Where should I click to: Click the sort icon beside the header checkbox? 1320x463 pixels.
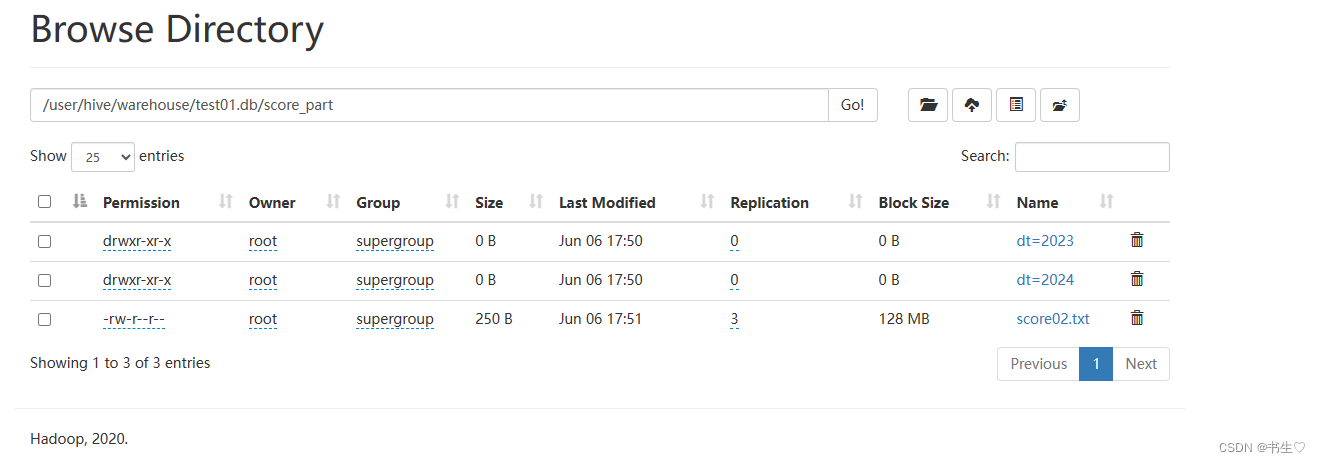pyautogui.click(x=81, y=202)
